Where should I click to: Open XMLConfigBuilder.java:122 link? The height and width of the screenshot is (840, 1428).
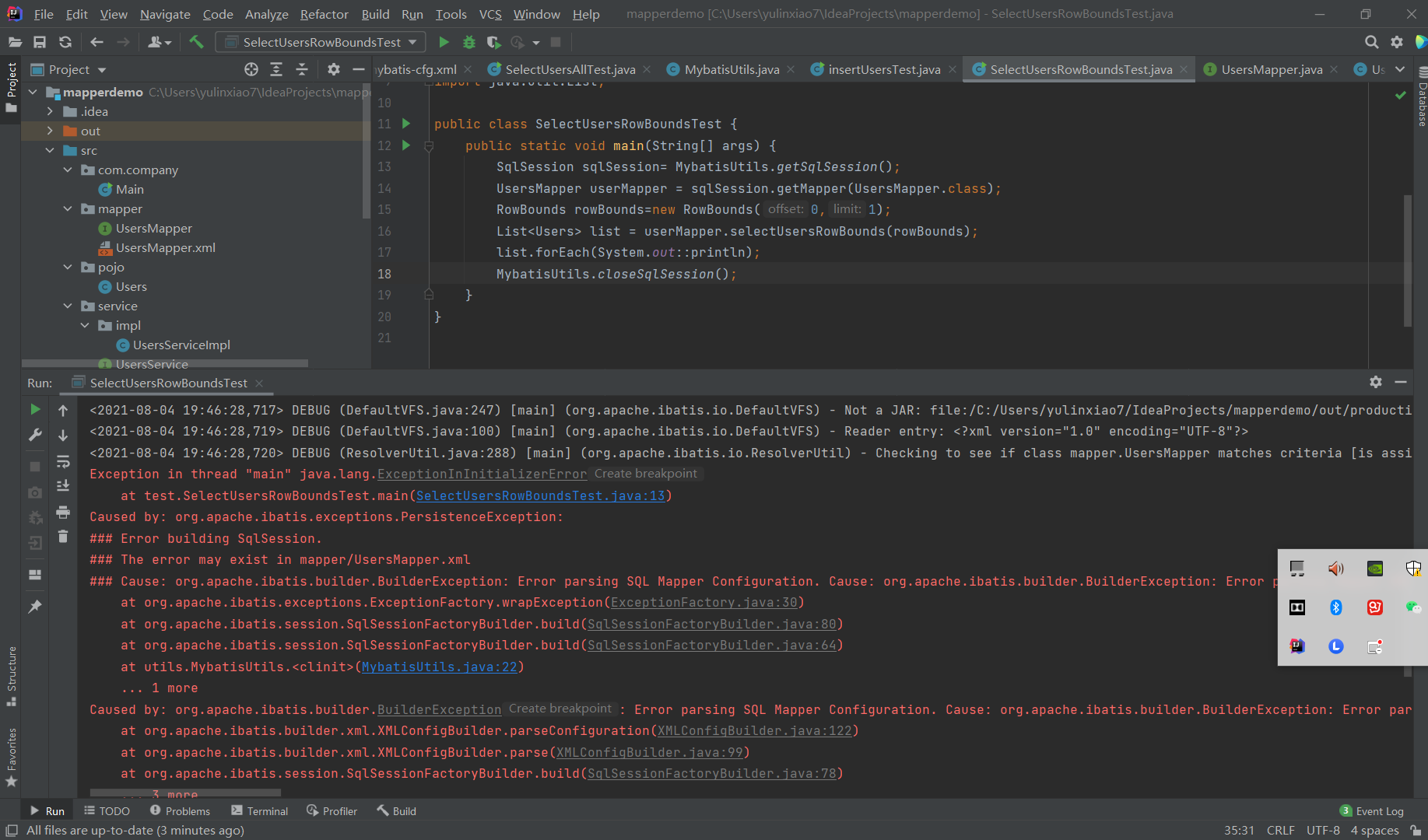755,730
